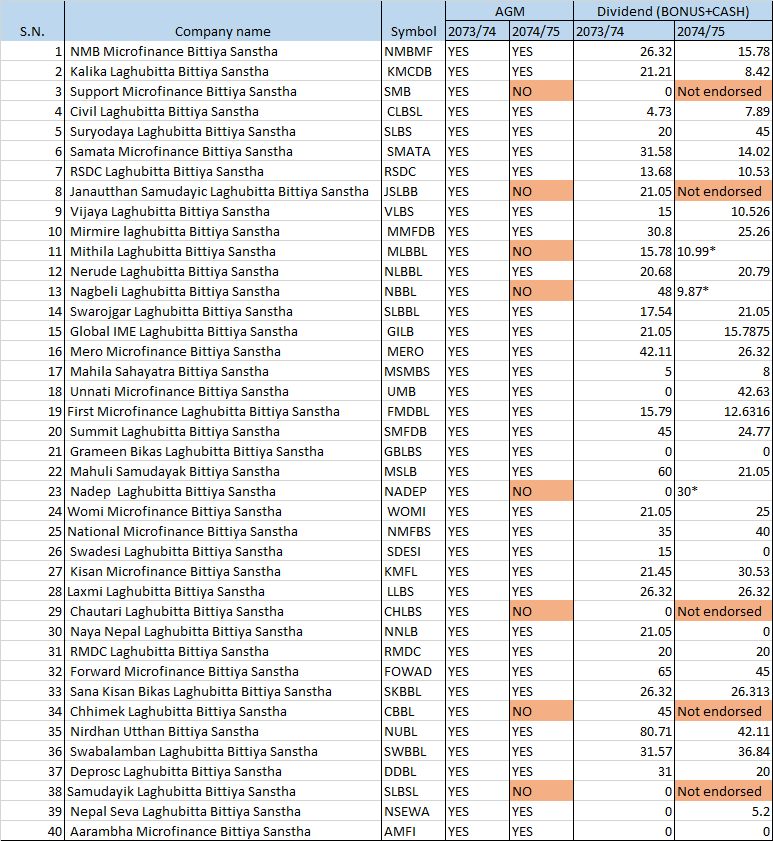Select the 'KMCDB' symbol cell
The height and width of the screenshot is (841, 773).
tap(413, 71)
